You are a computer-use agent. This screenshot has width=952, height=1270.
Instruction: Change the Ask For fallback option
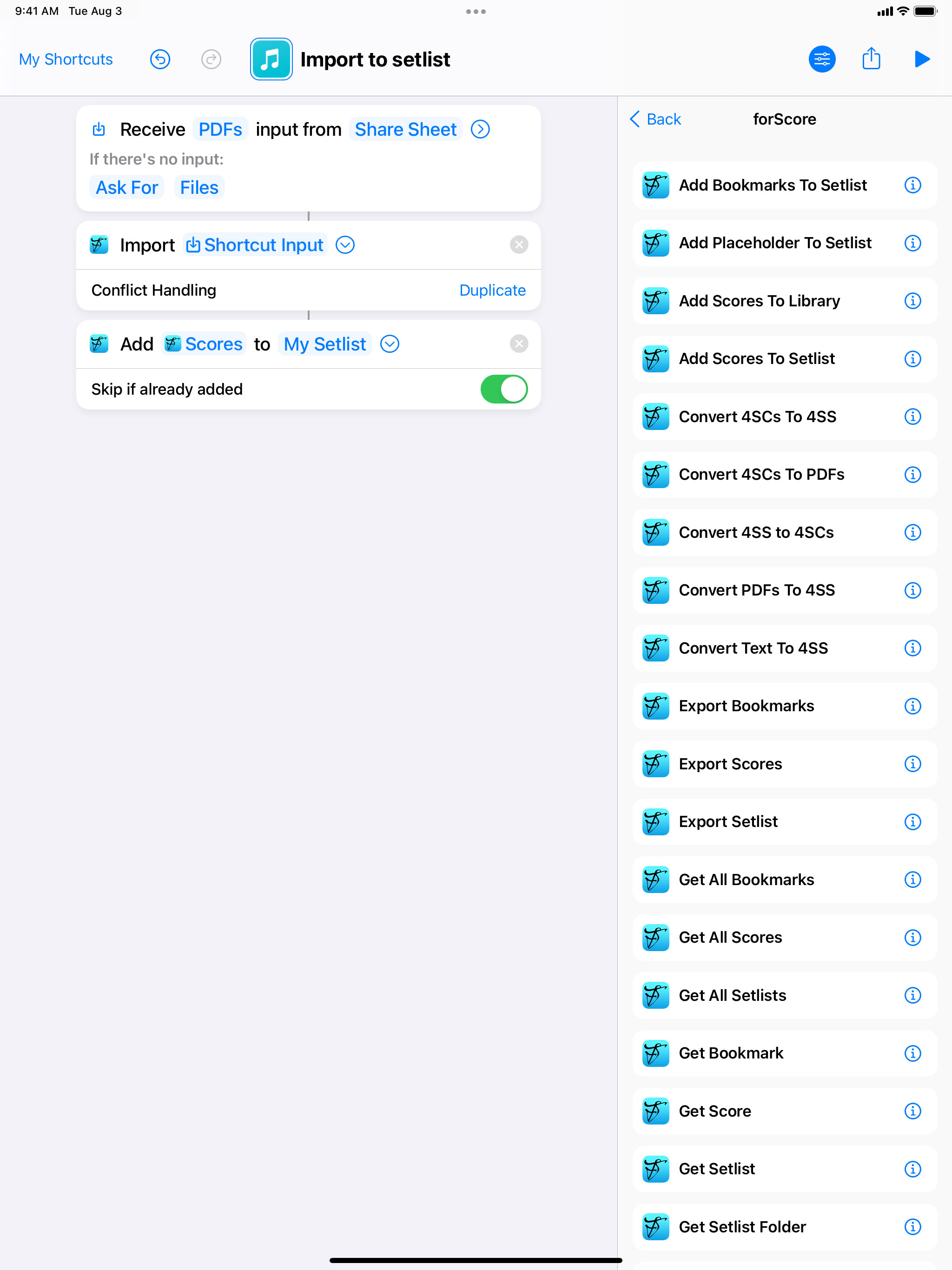coord(126,187)
